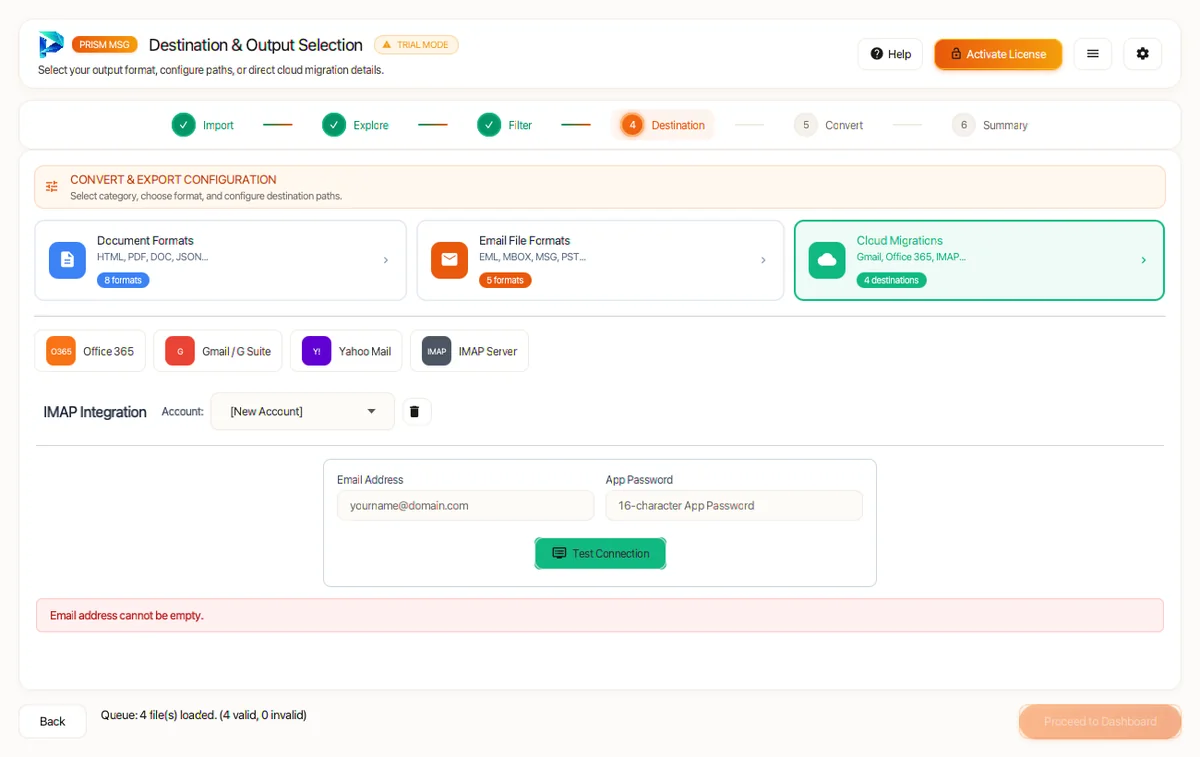Screen dimensions: 1200x757
Task: Click the configuration sliders icon
Action: pyautogui.click(x=52, y=187)
